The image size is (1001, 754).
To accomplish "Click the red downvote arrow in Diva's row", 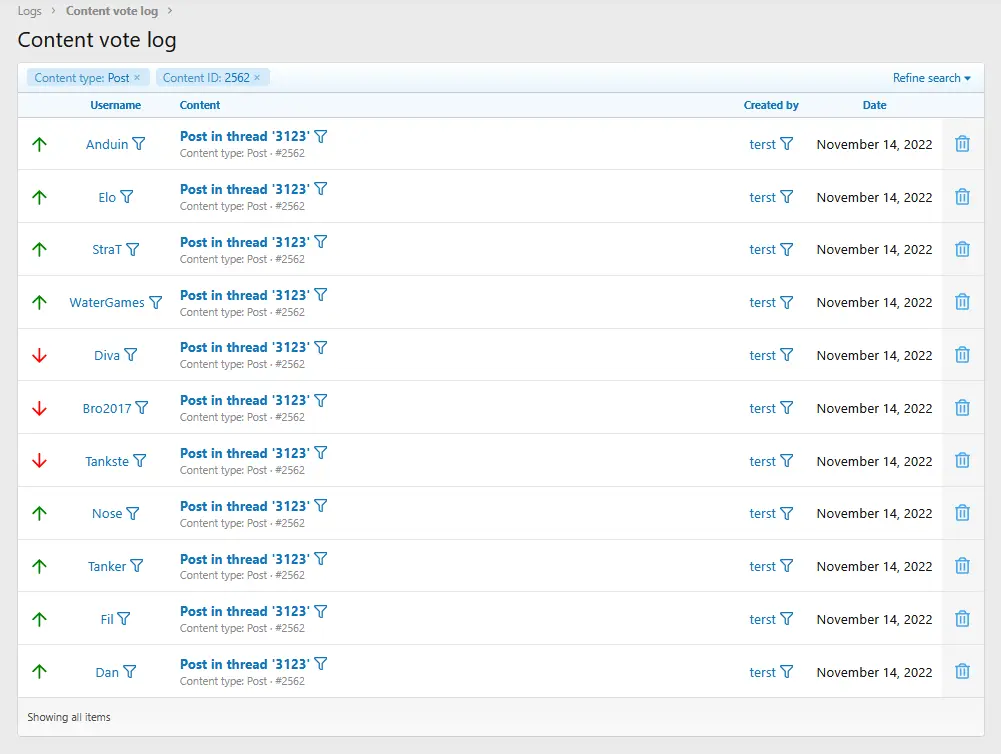I will [x=40, y=355].
